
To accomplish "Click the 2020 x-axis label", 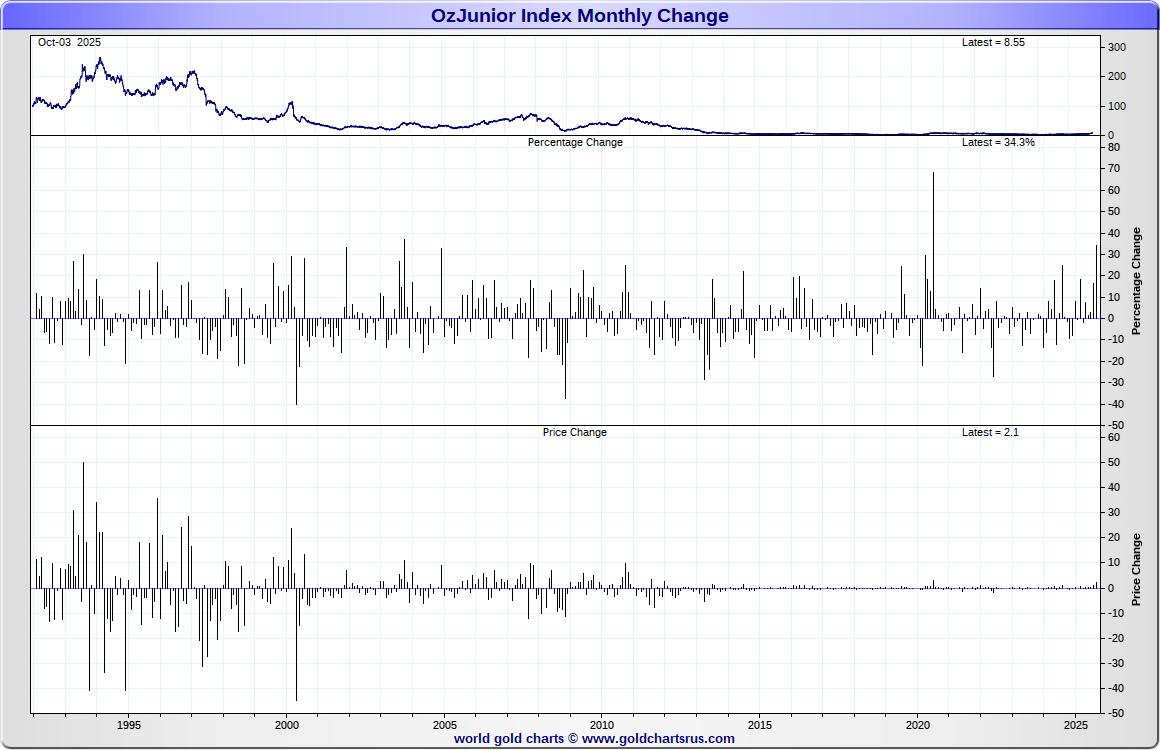I will [918, 725].
